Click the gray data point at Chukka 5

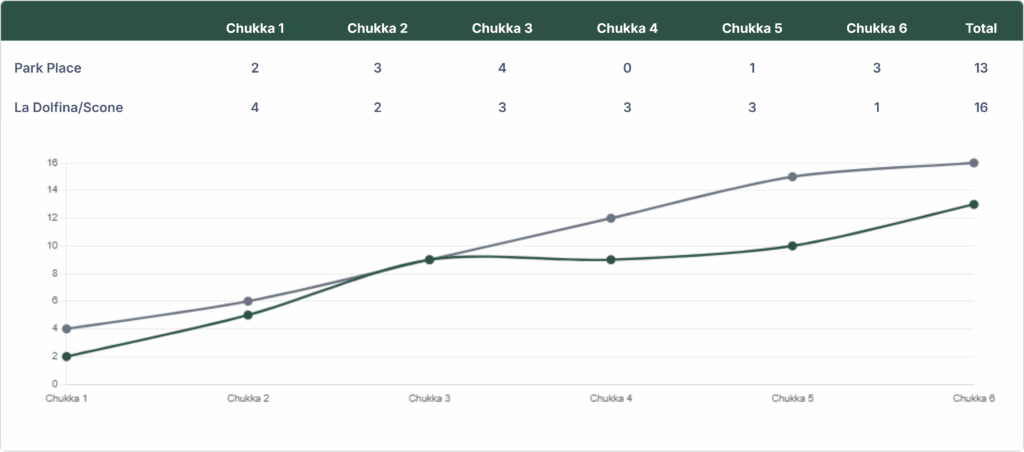point(792,176)
